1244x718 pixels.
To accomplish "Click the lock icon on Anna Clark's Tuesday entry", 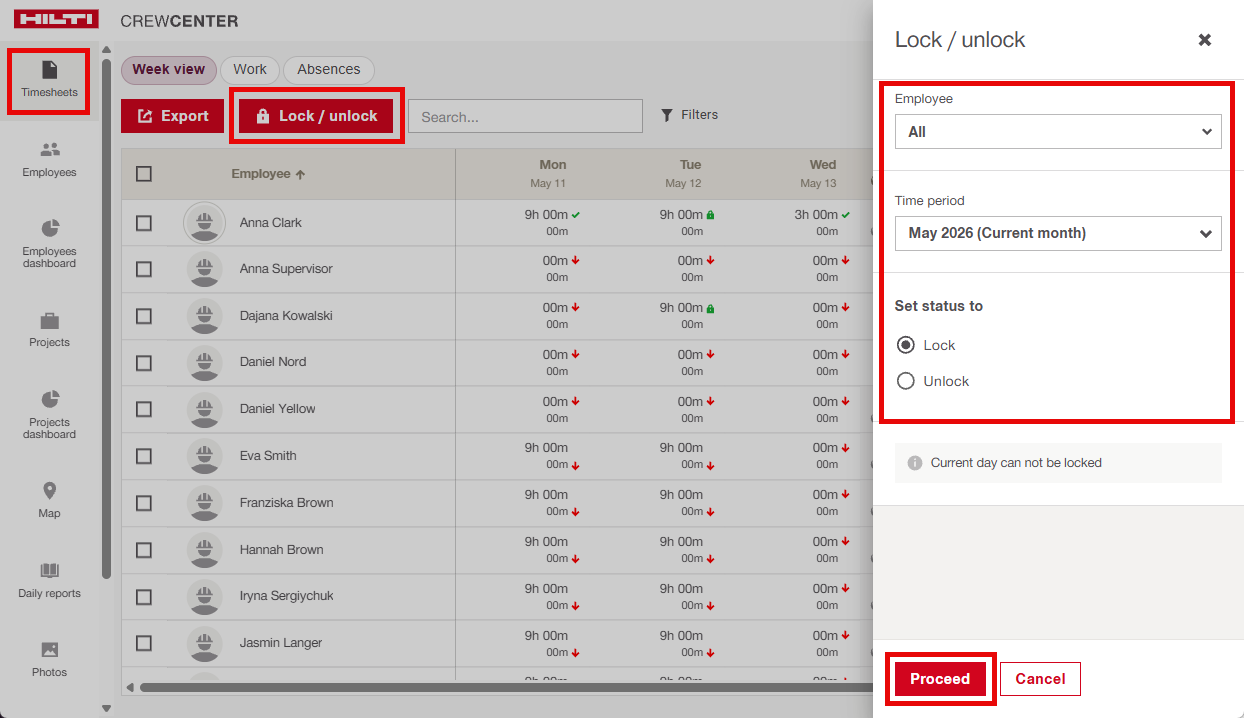I will [711, 215].
